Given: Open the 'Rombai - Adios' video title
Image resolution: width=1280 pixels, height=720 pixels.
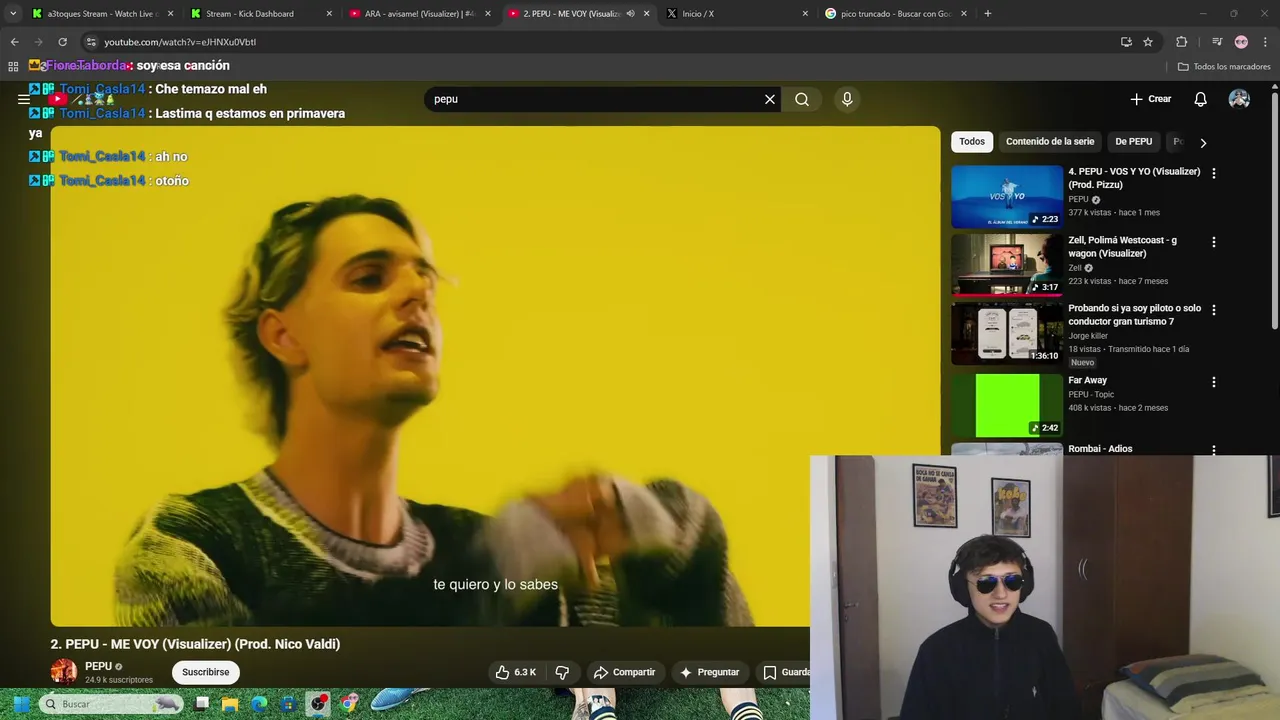Looking at the screenshot, I should pyautogui.click(x=1100, y=449).
